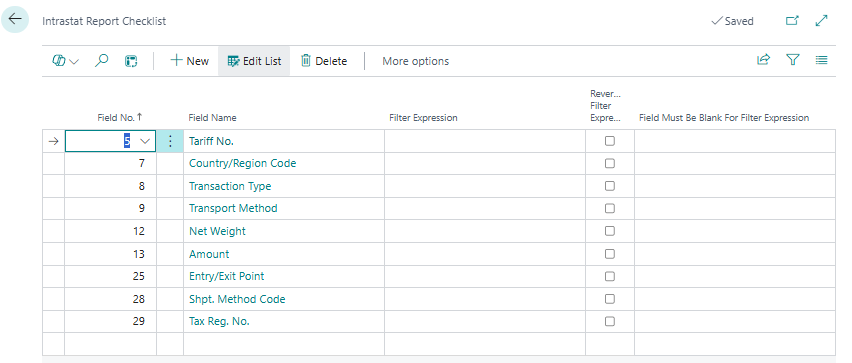Click the Saved status indicator

pos(732,21)
